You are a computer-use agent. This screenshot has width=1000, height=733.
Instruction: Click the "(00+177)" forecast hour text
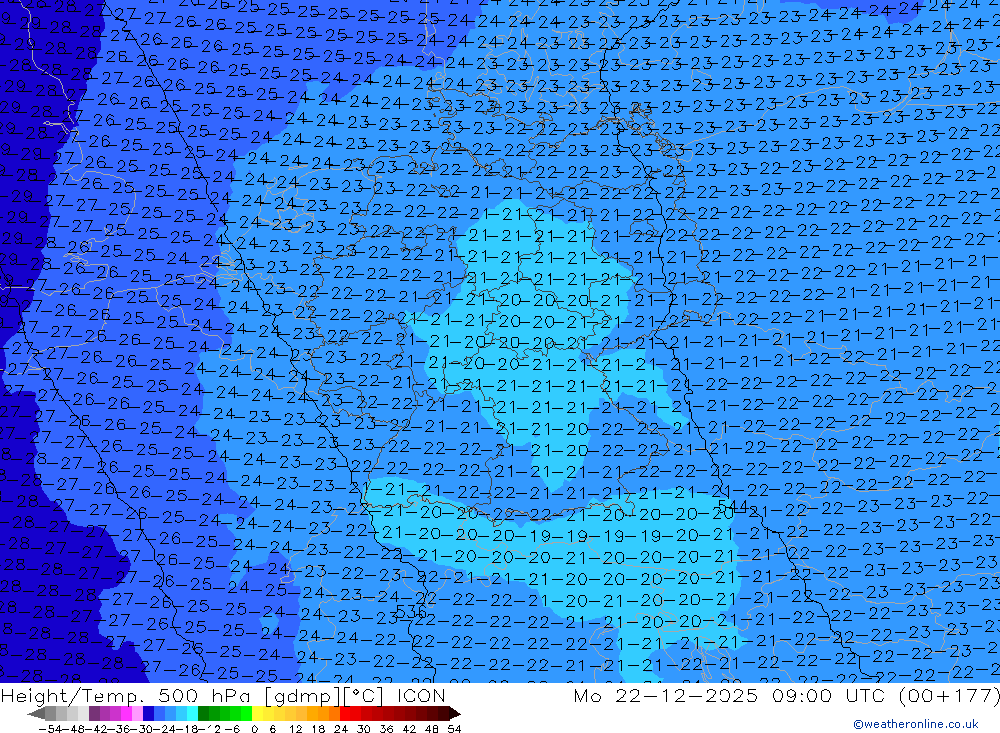coord(948,695)
